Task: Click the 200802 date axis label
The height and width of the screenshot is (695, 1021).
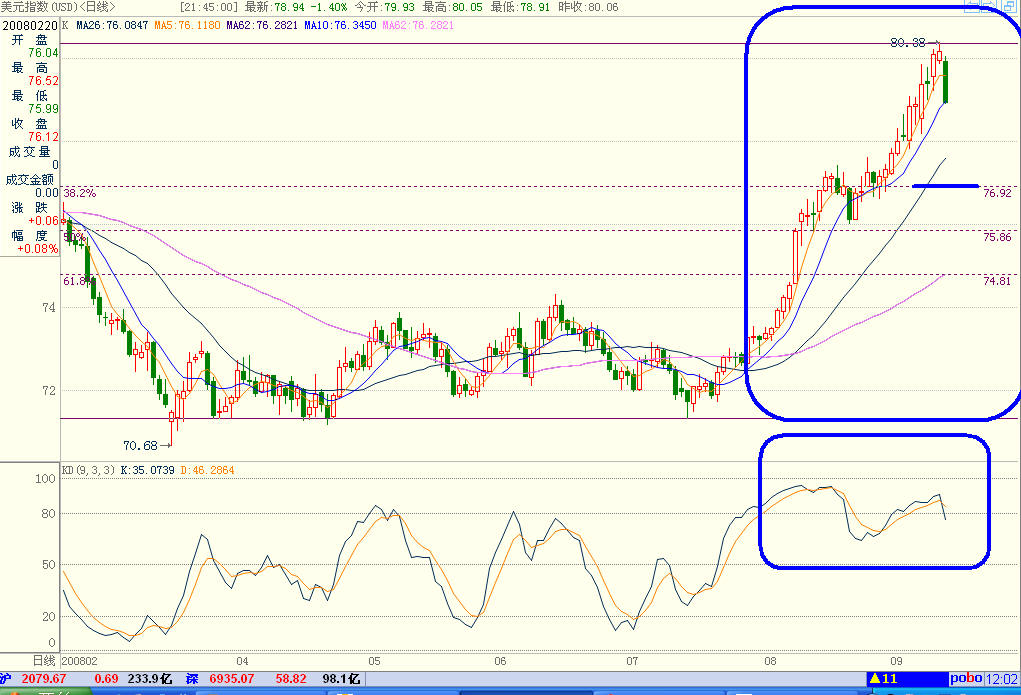Action: coord(79,661)
